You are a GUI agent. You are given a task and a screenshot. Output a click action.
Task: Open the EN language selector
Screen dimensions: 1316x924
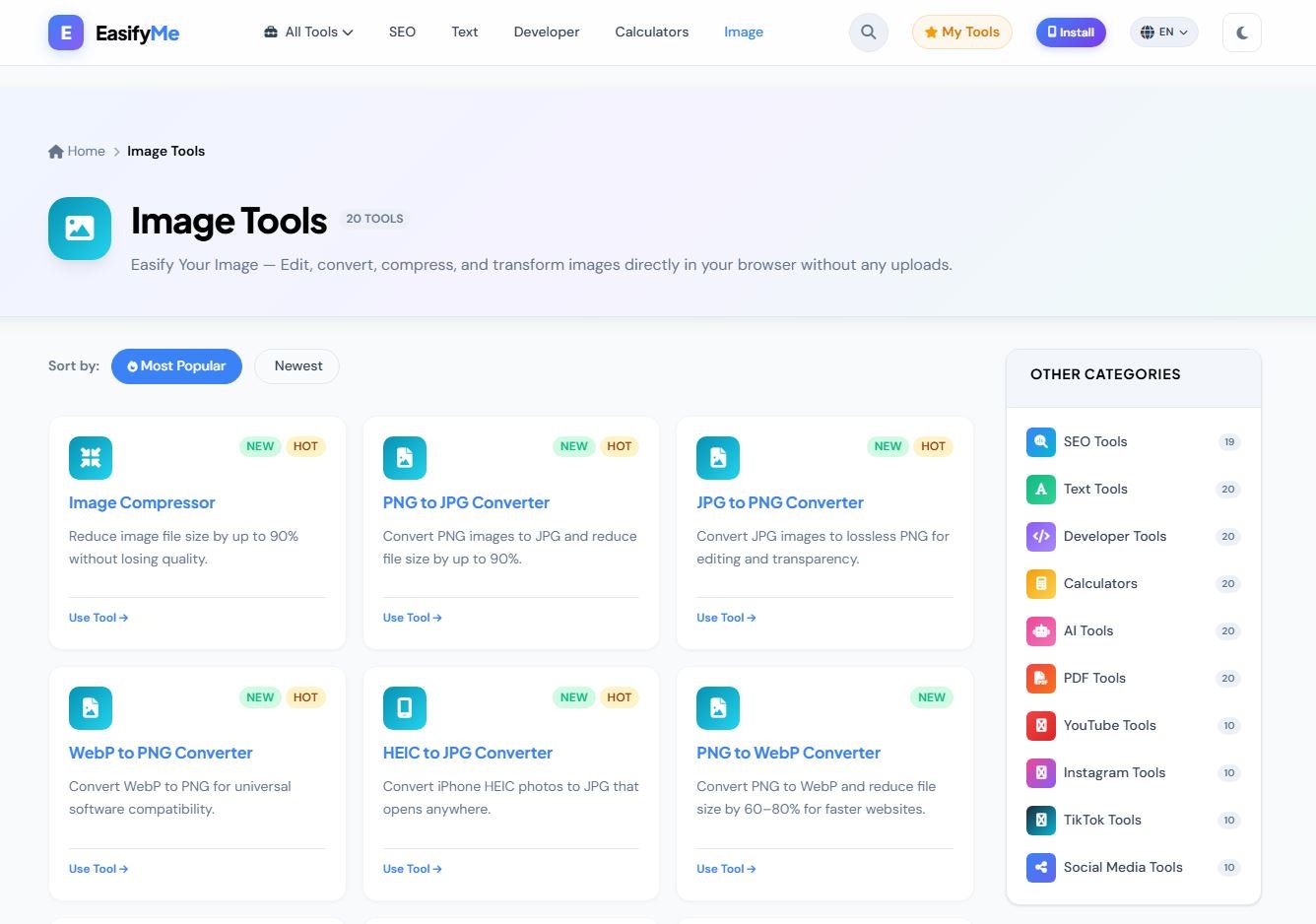pyautogui.click(x=1164, y=33)
